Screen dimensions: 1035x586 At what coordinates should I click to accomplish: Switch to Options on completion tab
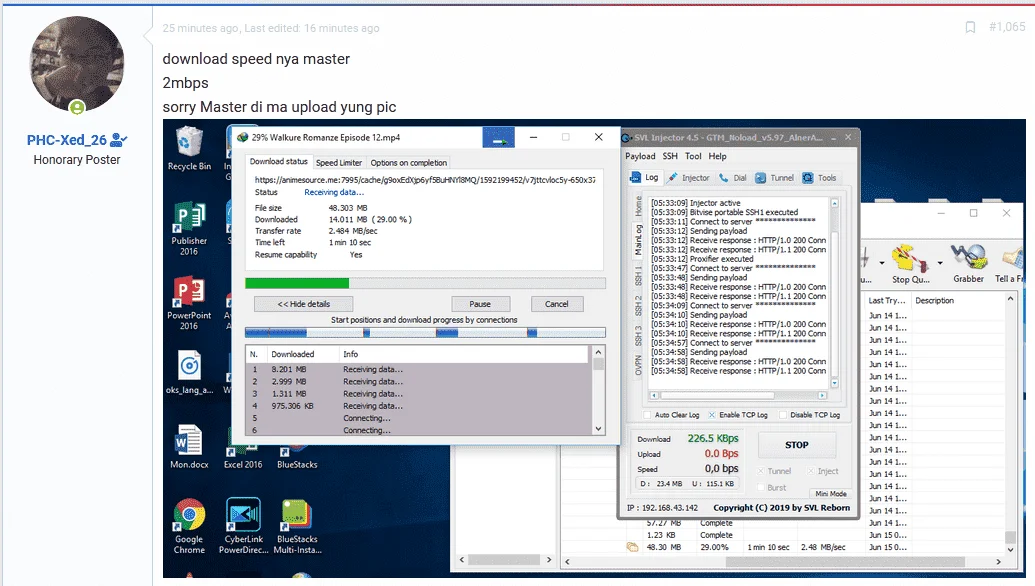[x=409, y=162]
